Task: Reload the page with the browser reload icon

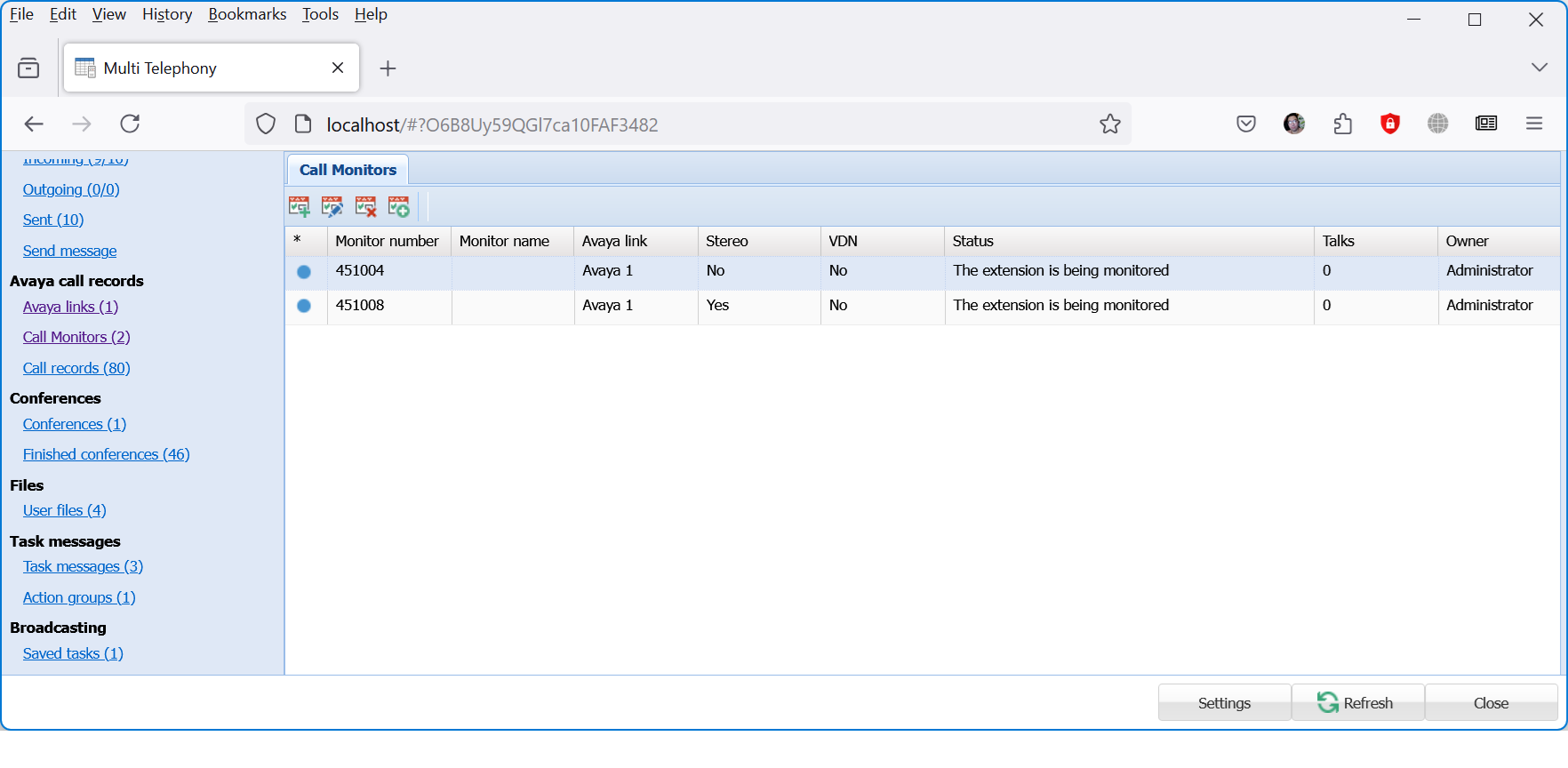Action: coord(130,124)
